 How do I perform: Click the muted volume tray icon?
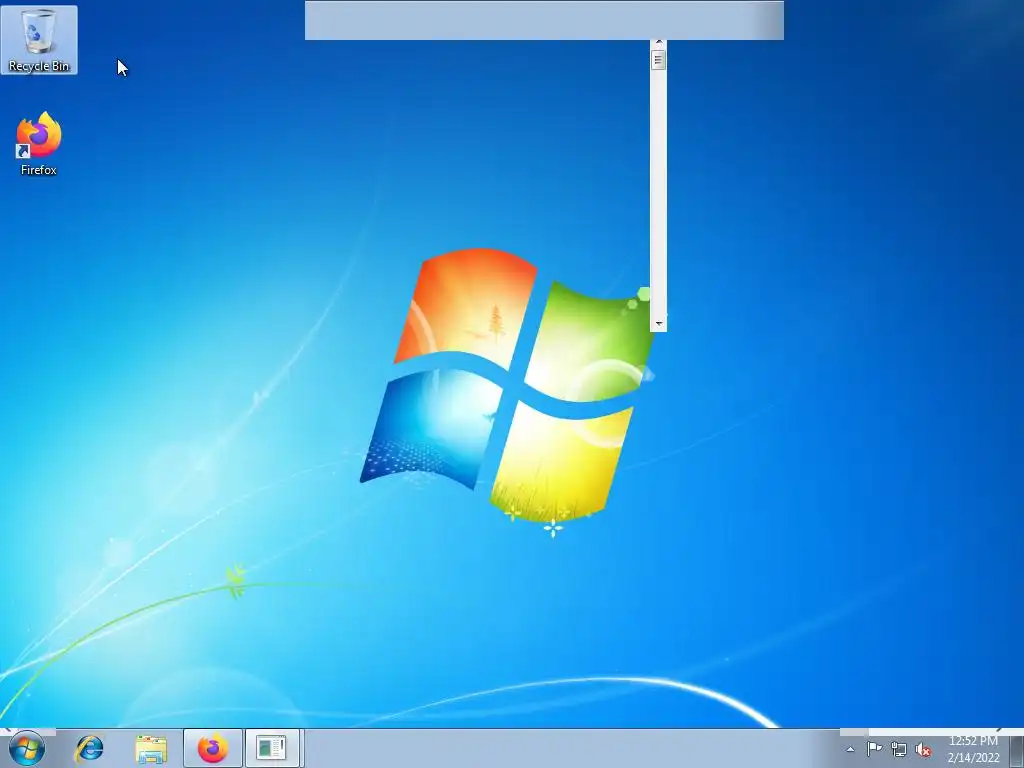(923, 749)
